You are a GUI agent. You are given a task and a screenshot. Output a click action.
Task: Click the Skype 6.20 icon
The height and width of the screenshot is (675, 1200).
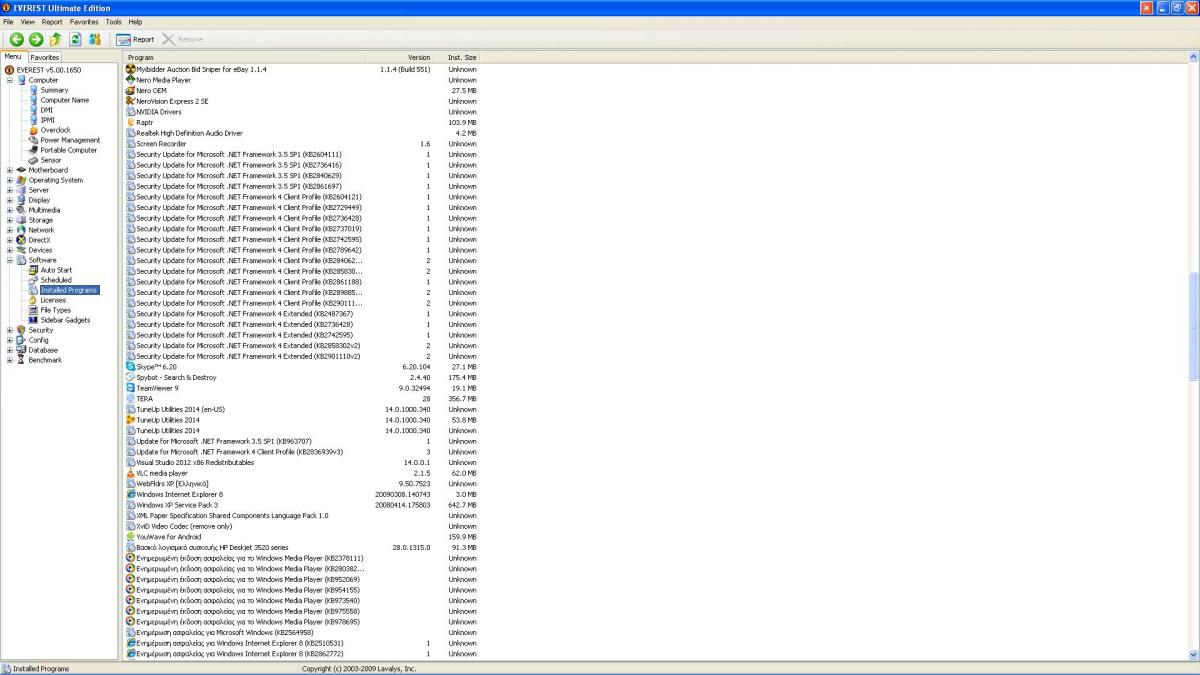click(x=130, y=367)
